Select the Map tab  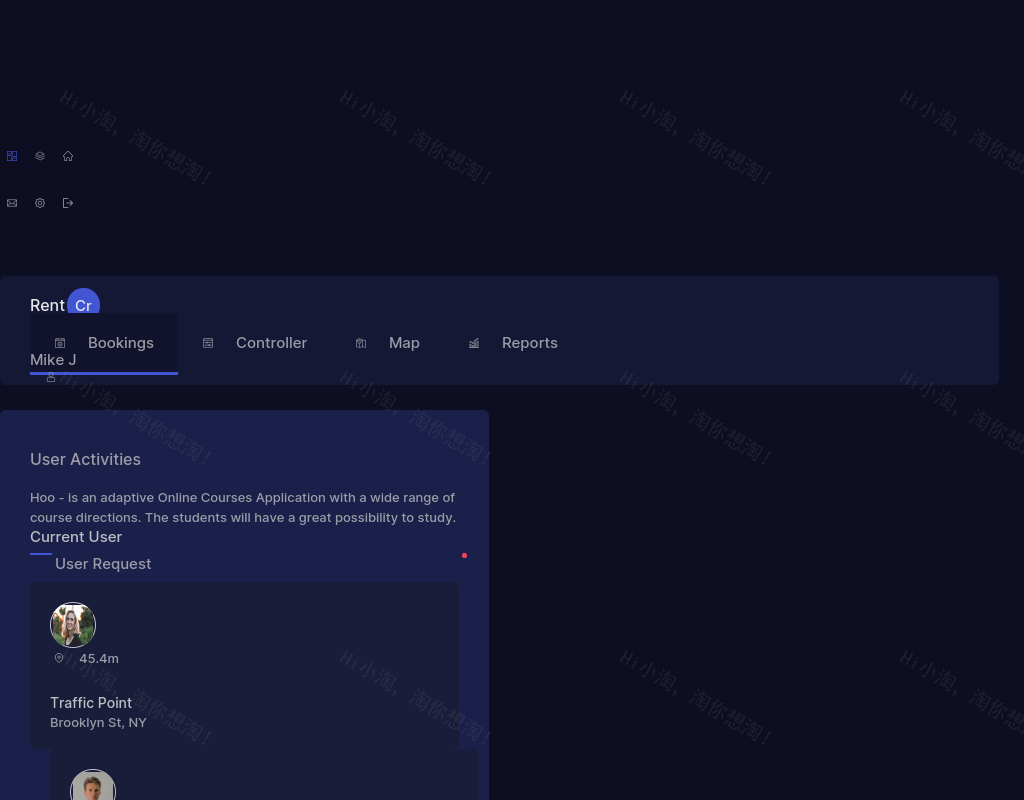(404, 343)
